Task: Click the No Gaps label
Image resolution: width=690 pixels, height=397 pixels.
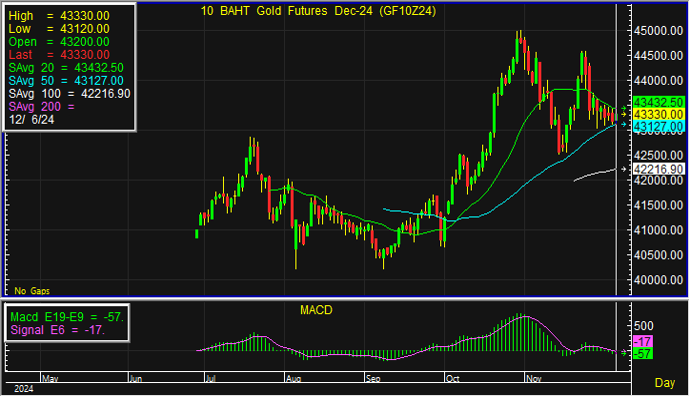Action: coord(32,291)
